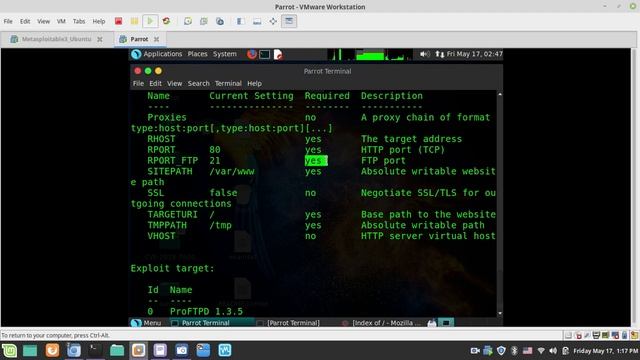Launch terminal icon in Parrot panel
The image size is (640, 360).
pyautogui.click(x=264, y=54)
